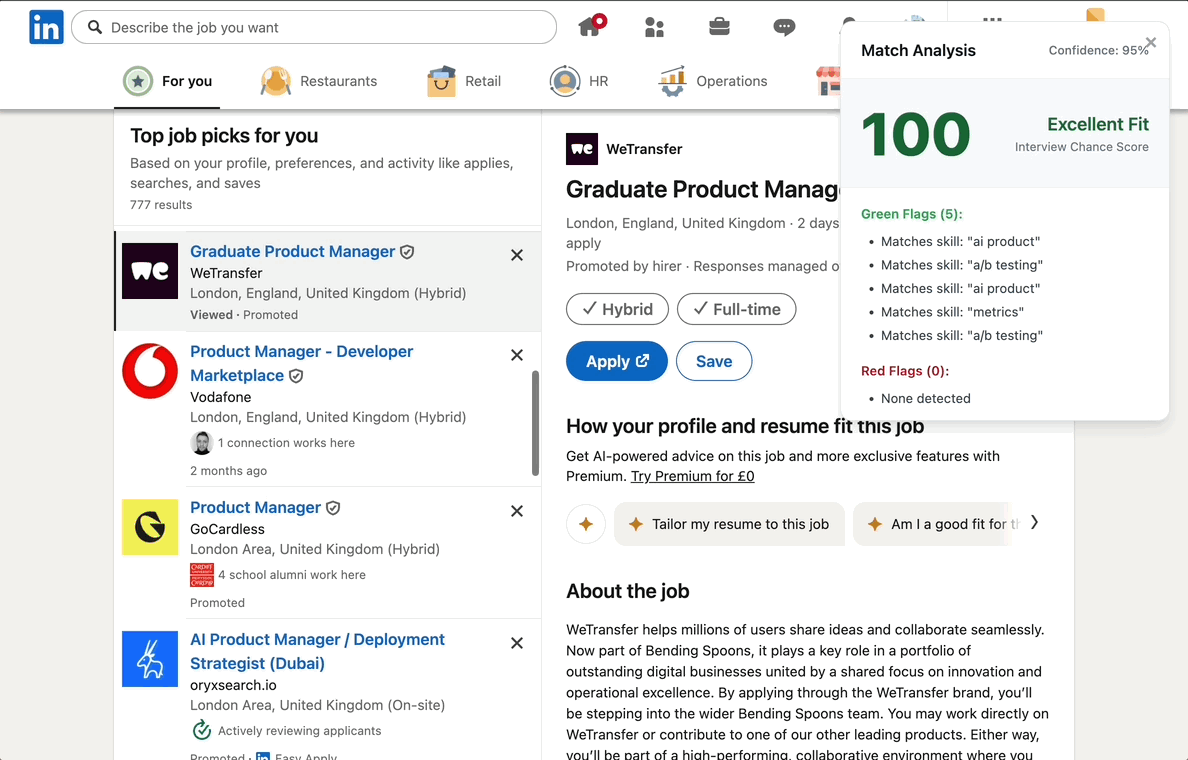Toggle the Full-time filter pill

pos(736,309)
